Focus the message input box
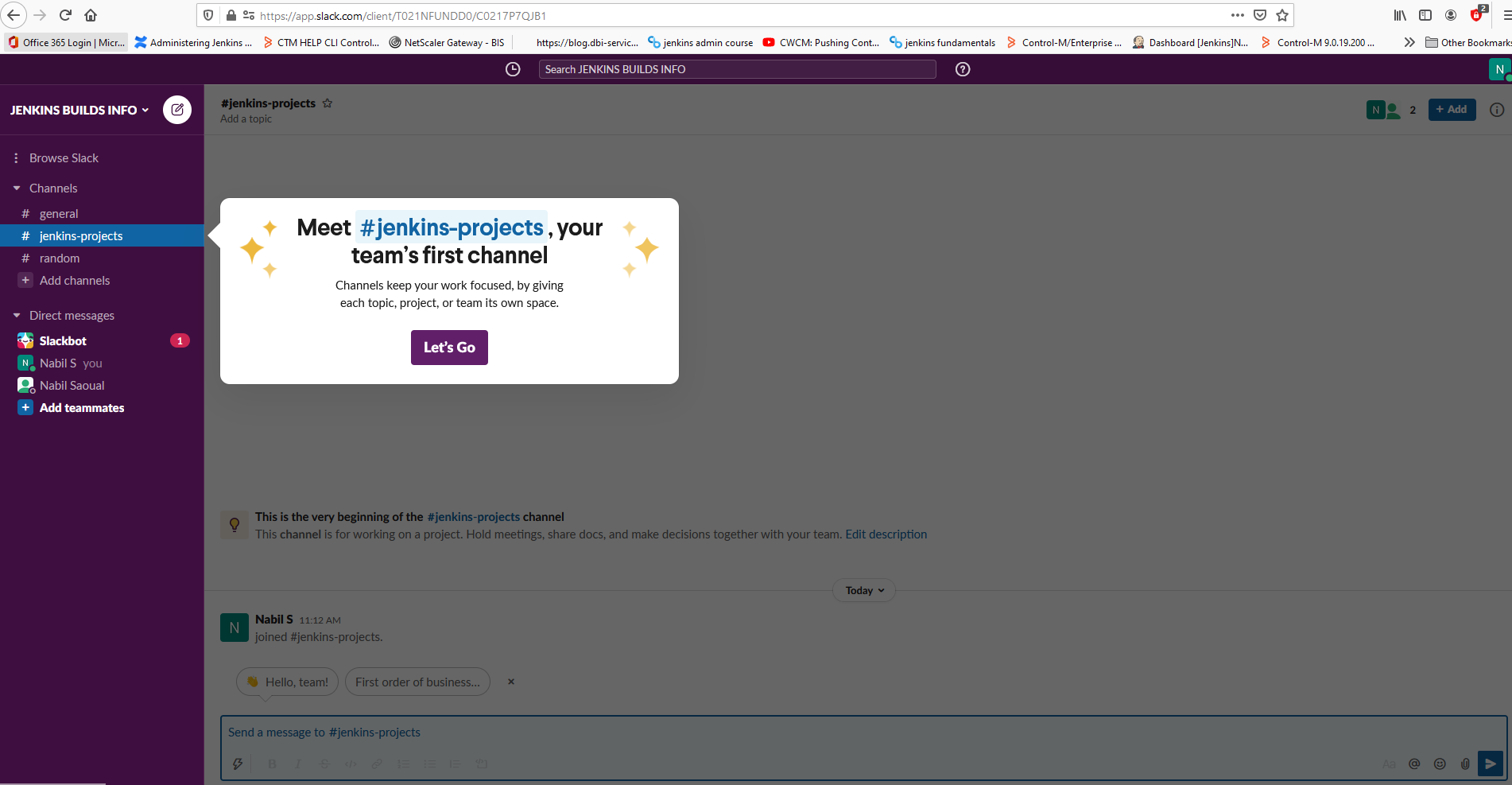 coord(863,733)
